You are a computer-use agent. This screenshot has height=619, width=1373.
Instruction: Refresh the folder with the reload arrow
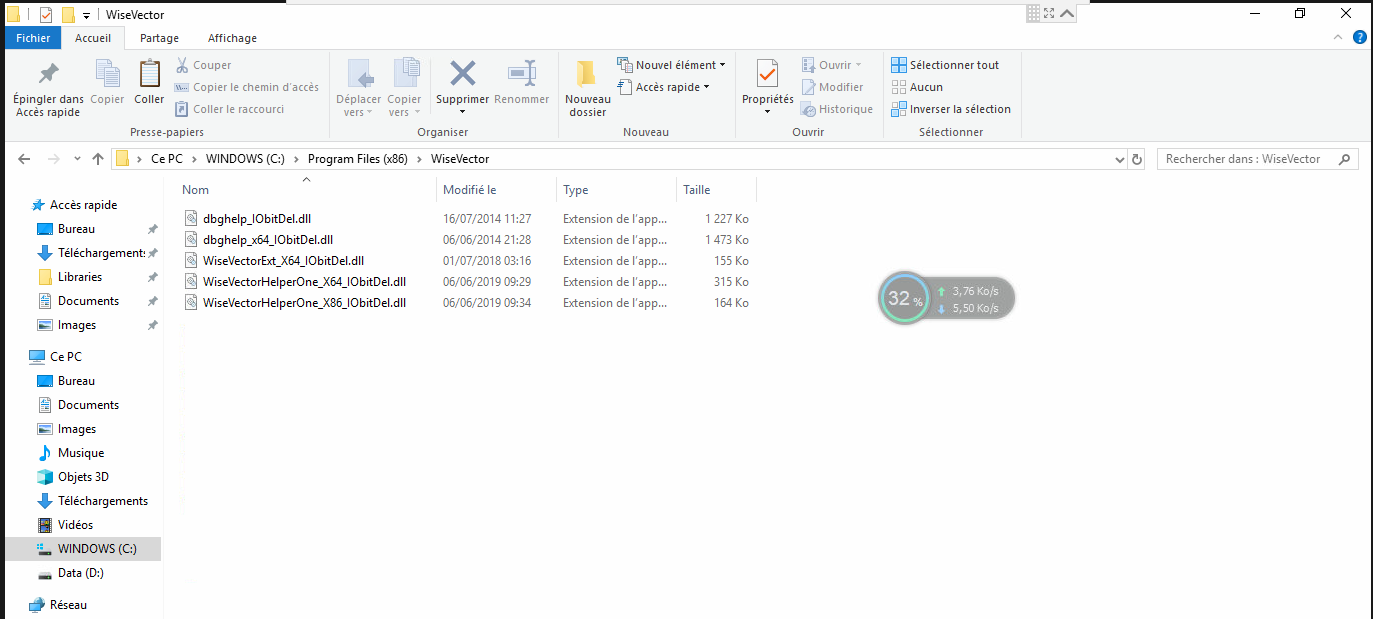coord(1137,159)
